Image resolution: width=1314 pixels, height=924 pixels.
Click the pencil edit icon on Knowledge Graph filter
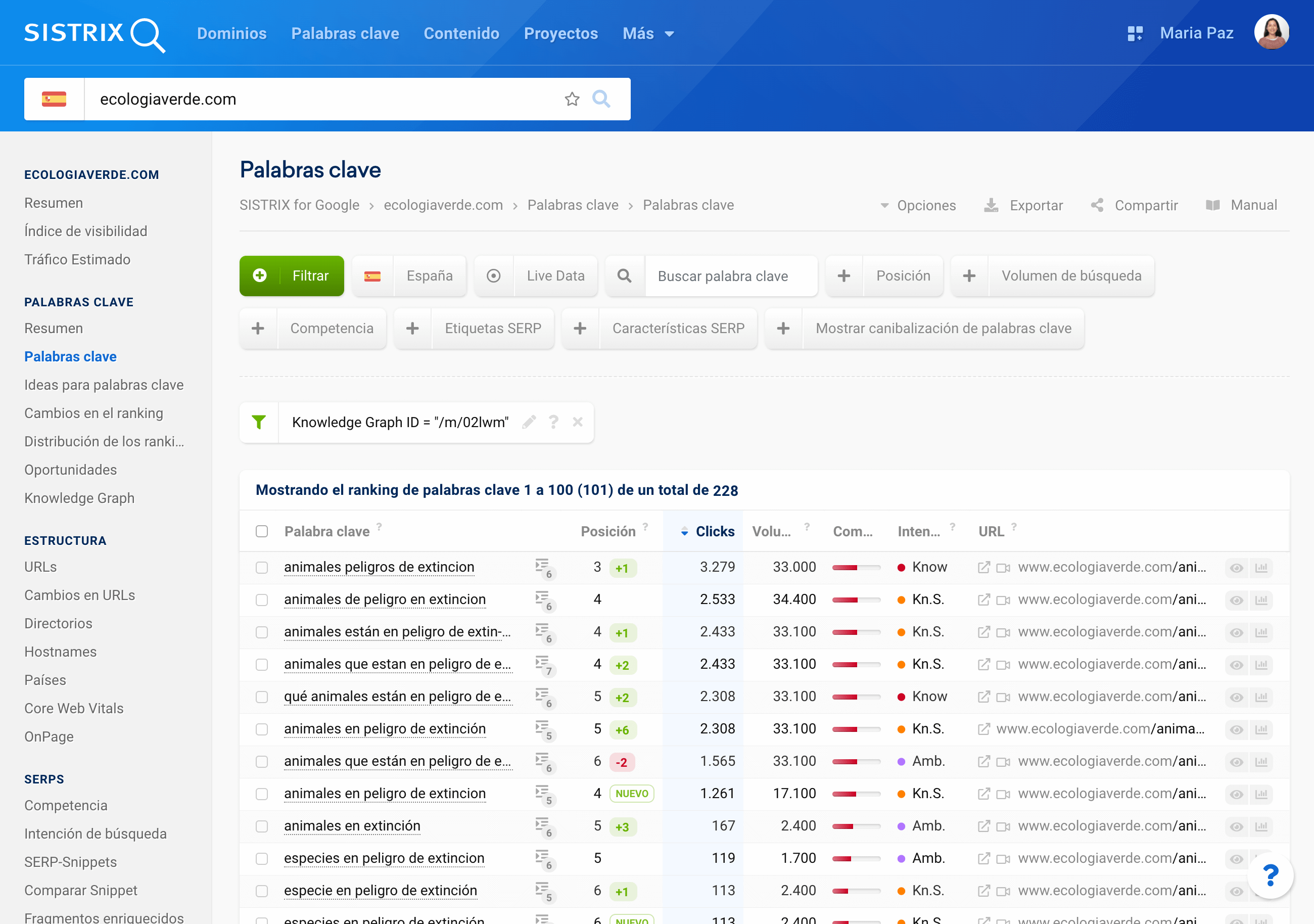coord(529,422)
